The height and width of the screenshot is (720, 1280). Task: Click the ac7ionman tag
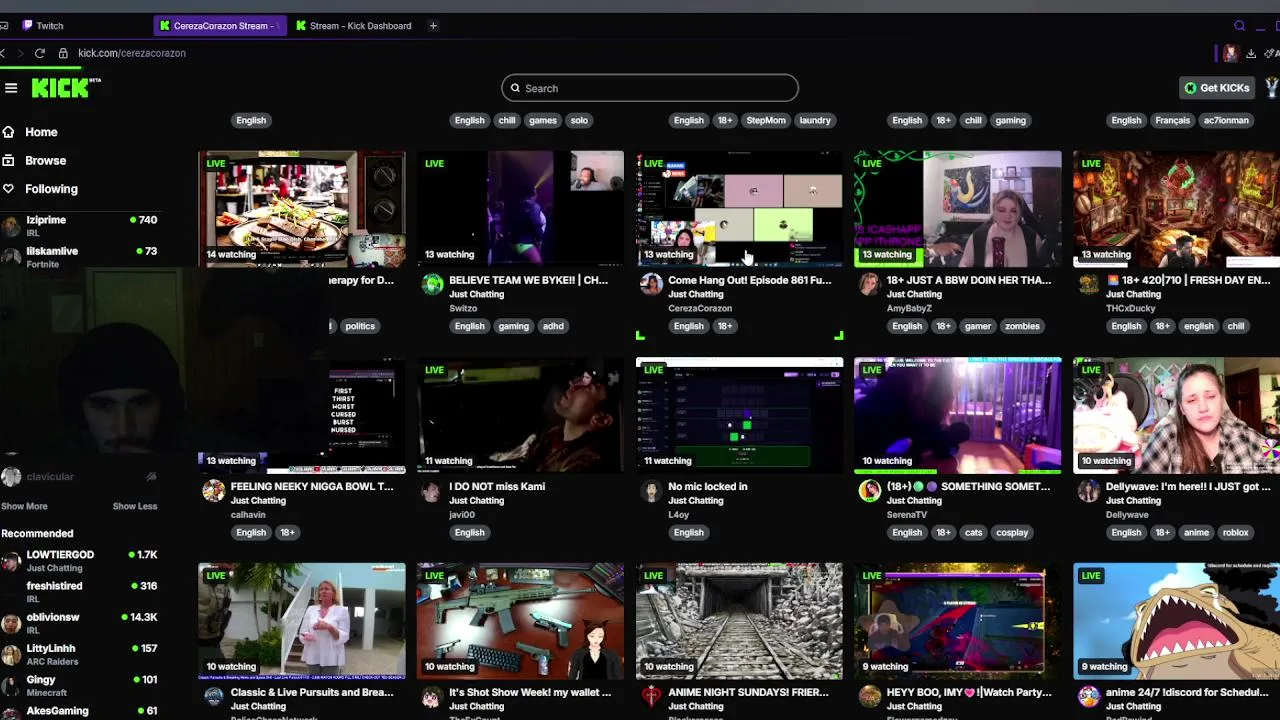pyautogui.click(x=1226, y=120)
